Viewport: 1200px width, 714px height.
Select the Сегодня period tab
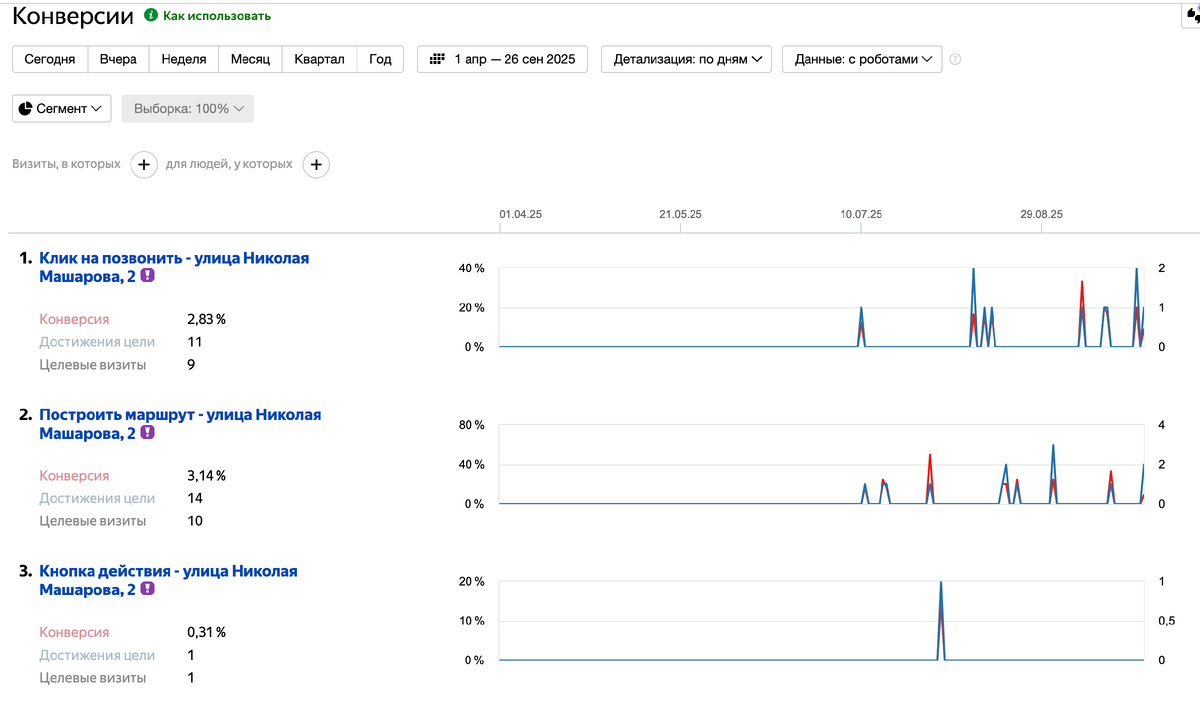50,59
